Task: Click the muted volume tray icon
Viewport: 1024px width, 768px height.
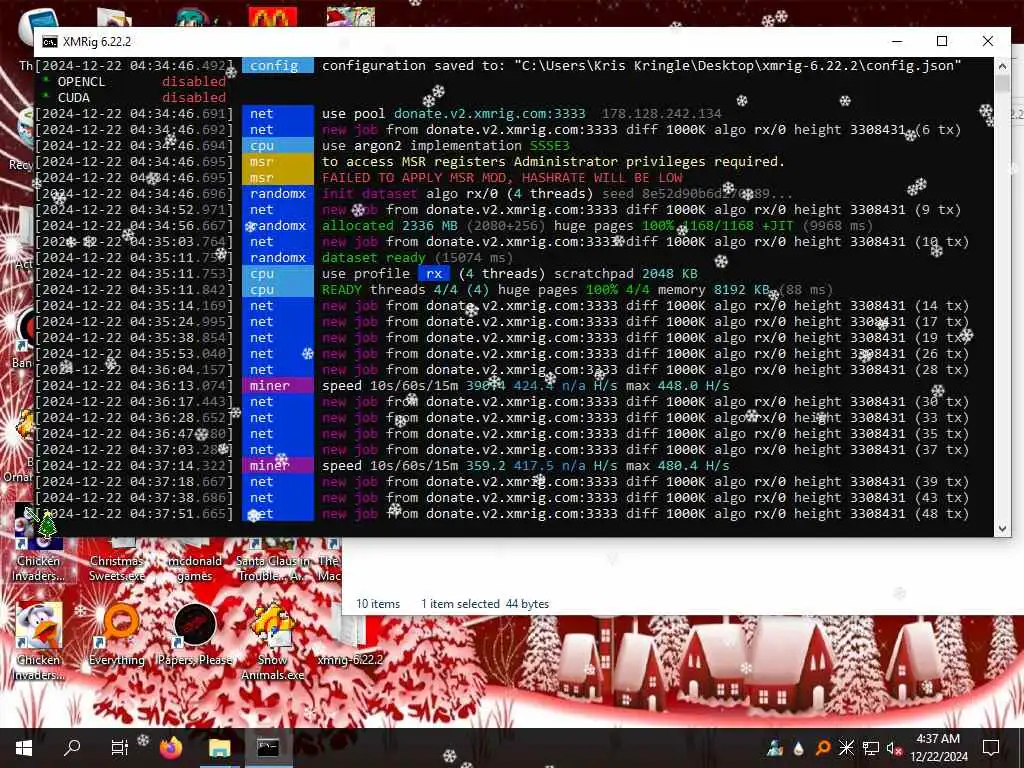Action: [894, 748]
